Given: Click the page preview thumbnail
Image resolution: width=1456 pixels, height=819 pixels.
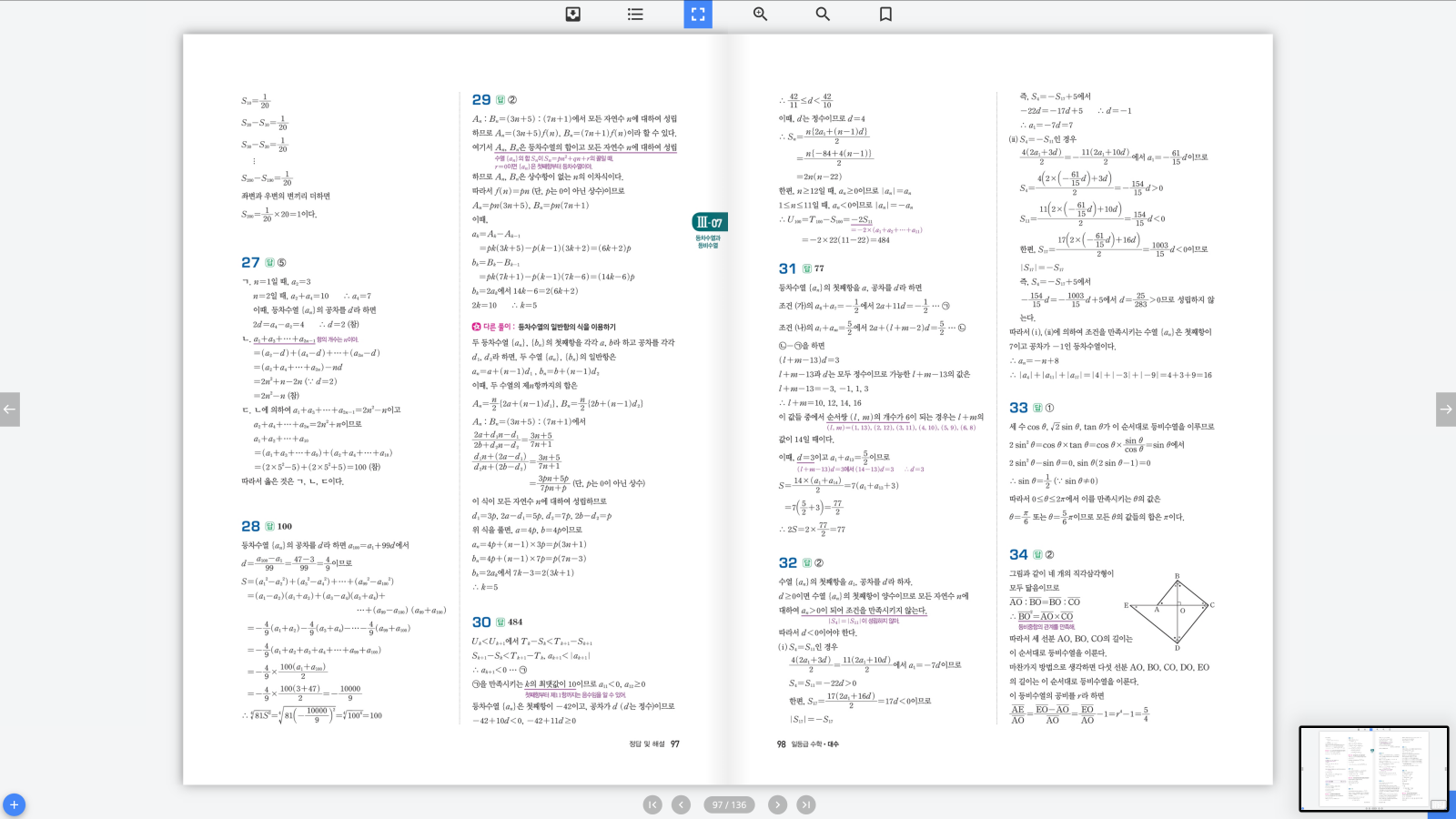Looking at the screenshot, I should pos(1373,769).
